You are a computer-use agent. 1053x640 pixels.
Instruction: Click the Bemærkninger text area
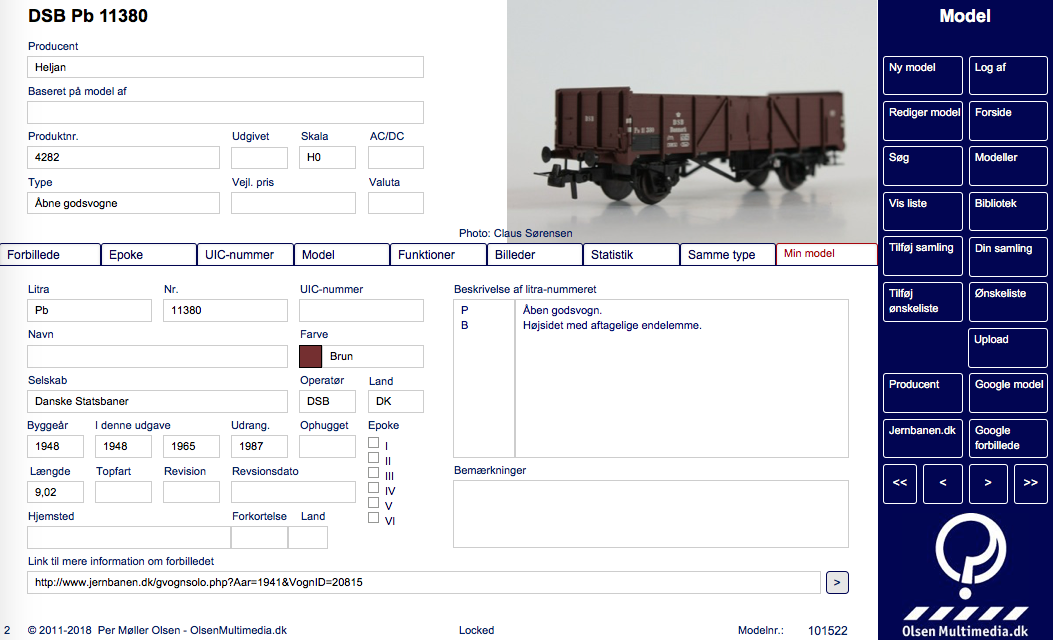pos(651,514)
